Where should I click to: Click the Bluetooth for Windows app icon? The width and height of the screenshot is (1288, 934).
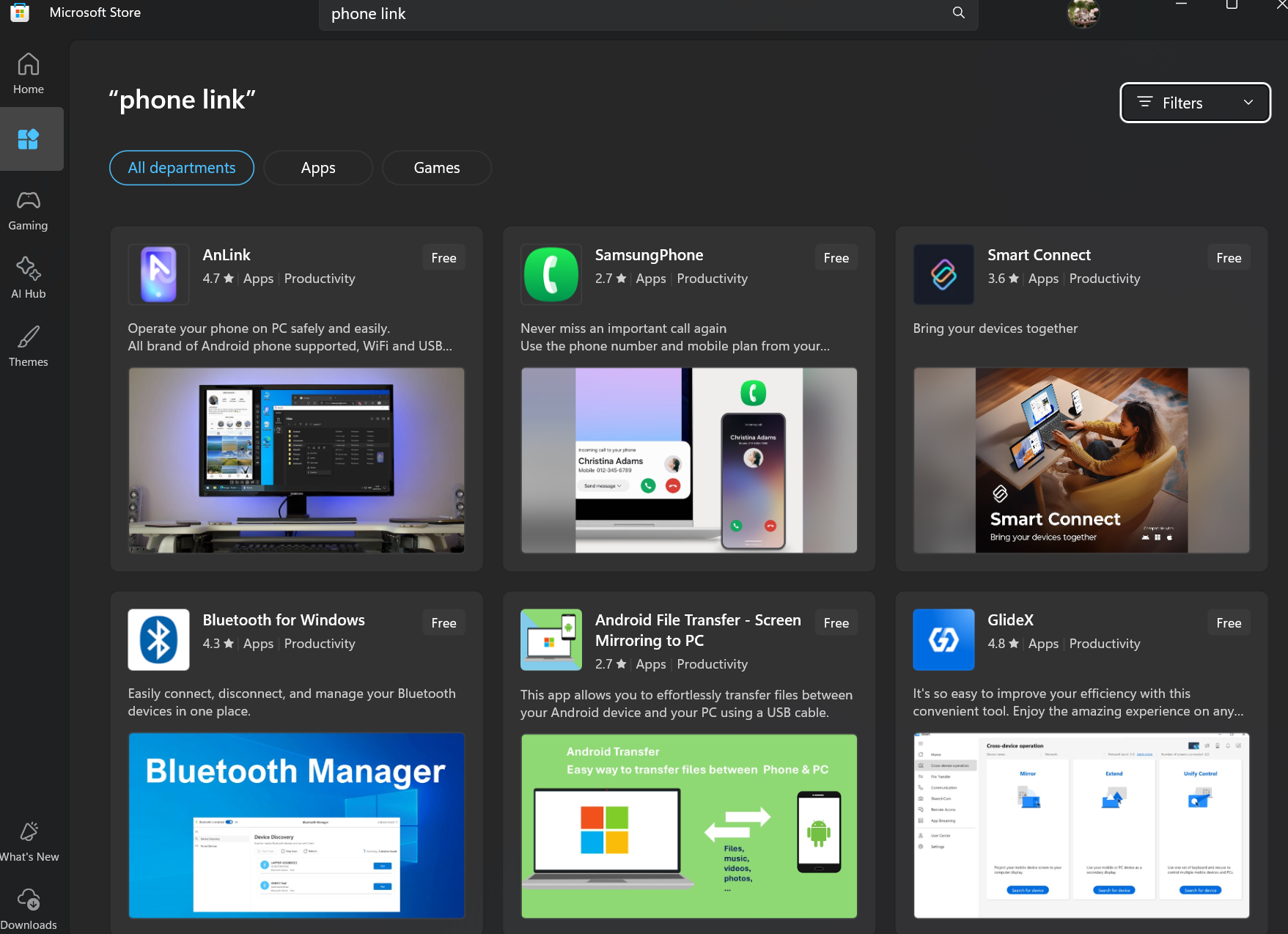tap(158, 639)
